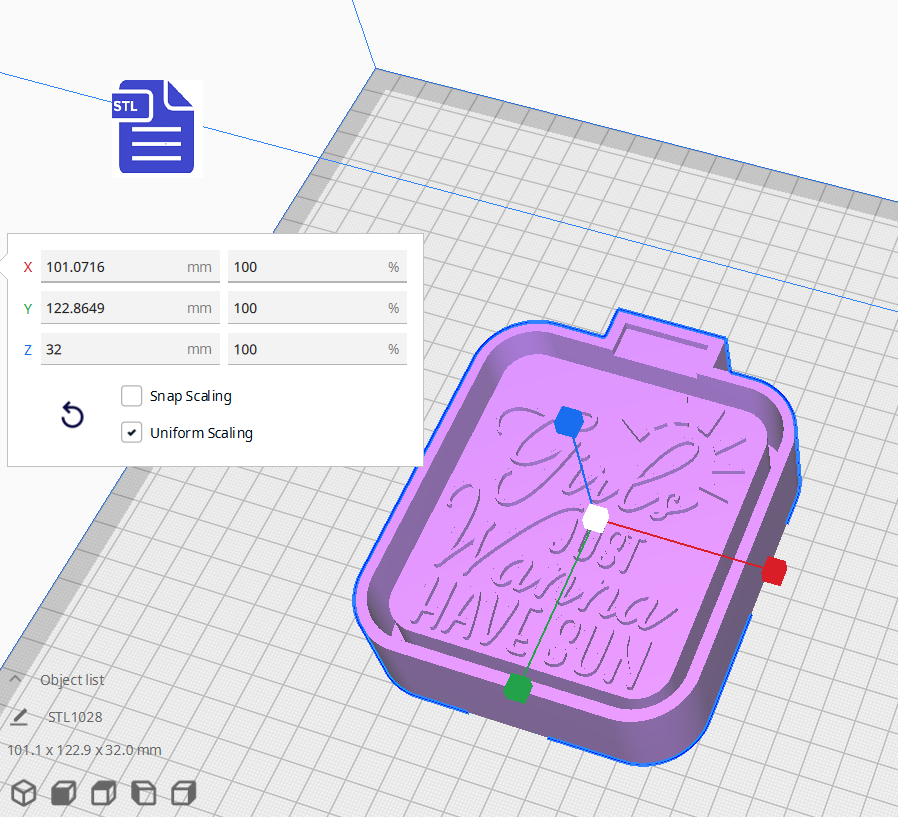Viewport: 898px width, 817px height.
Task: Collapse the Object list panel
Action: coord(14,679)
